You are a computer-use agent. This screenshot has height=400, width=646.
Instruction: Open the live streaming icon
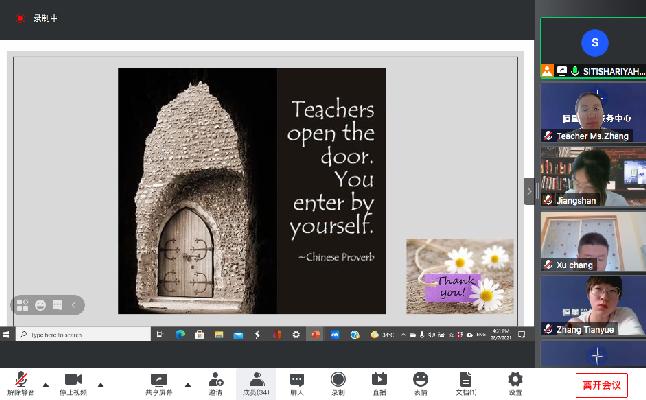pos(379,381)
